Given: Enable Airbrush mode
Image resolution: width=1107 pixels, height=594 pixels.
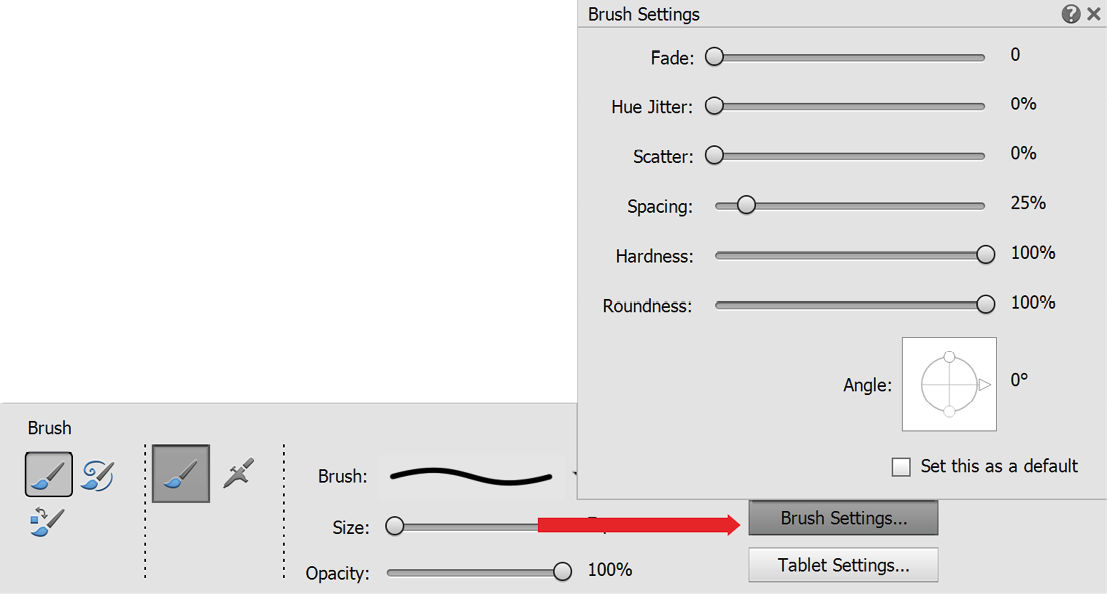Looking at the screenshot, I should 239,473.
